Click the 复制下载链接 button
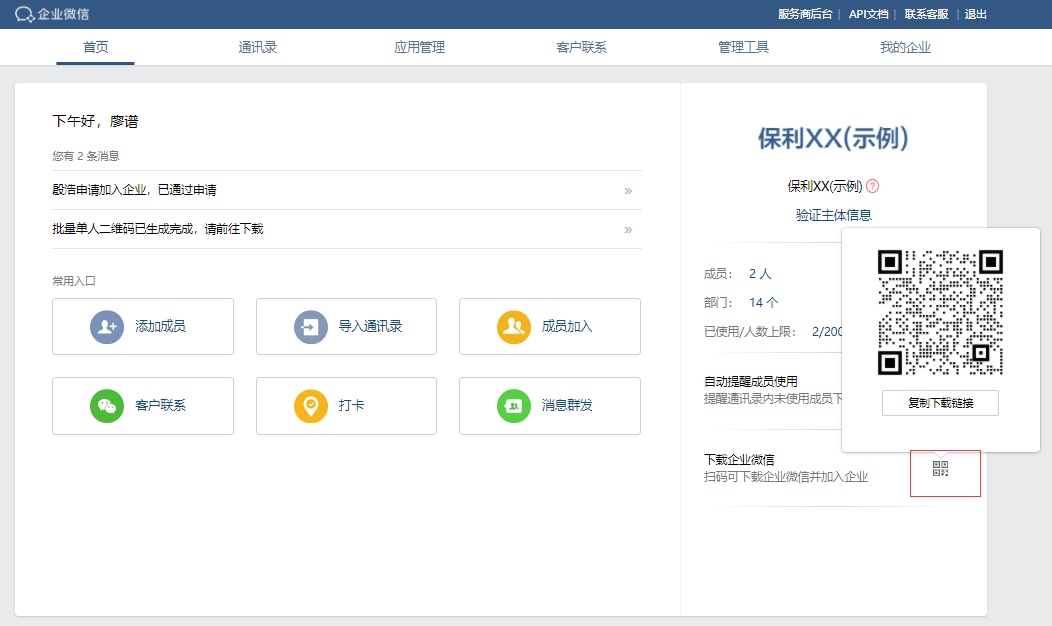Image resolution: width=1052 pixels, height=626 pixels. pyautogui.click(x=940, y=403)
